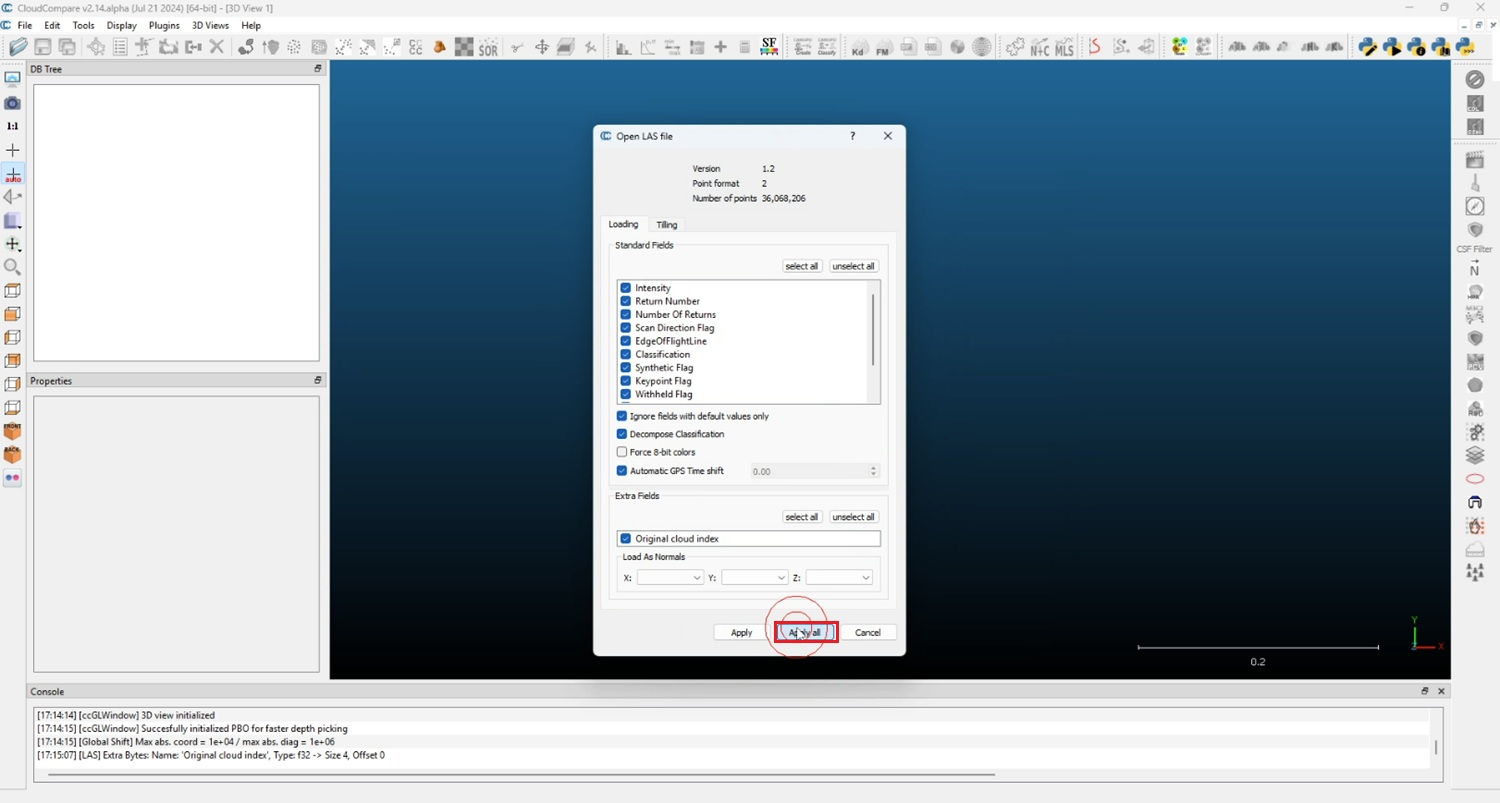Enable Force 8-bit colors checkbox
This screenshot has height=803, width=1500.
click(x=622, y=452)
